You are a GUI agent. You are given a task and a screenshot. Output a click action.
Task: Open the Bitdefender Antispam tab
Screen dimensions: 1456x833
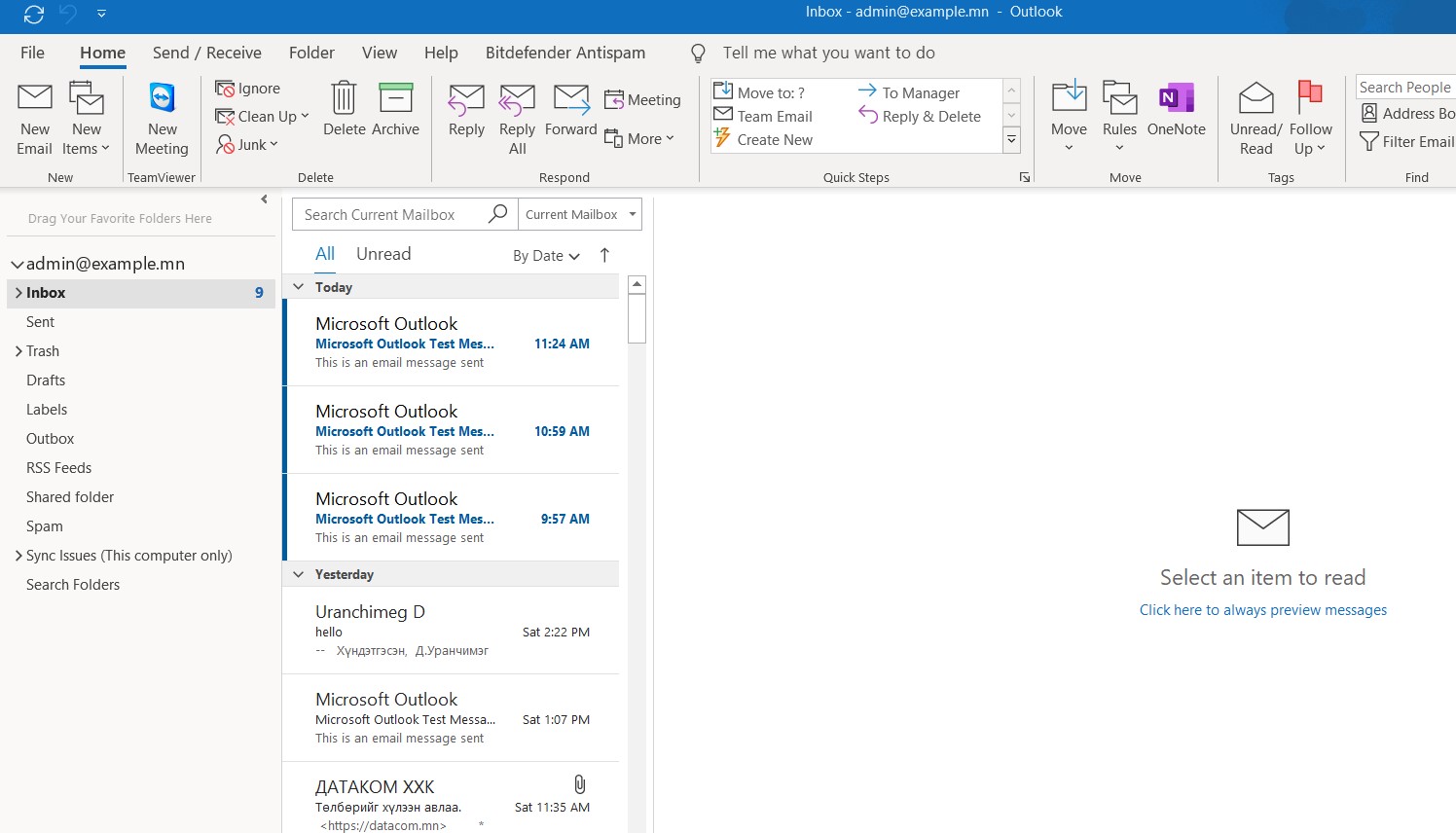[x=565, y=53]
